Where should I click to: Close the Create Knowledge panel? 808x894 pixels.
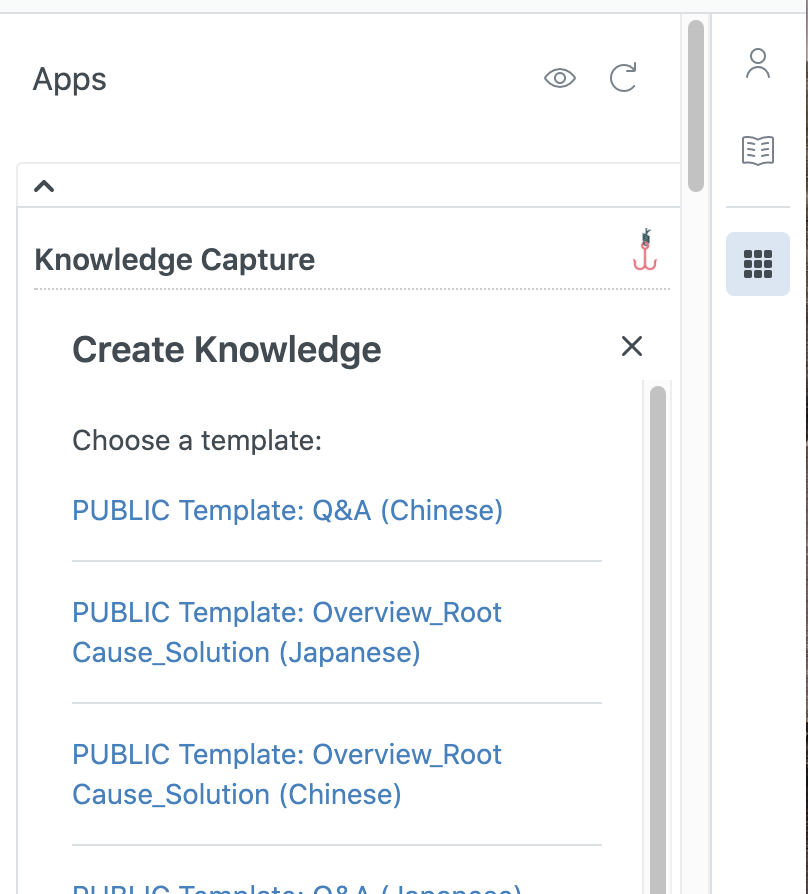click(631, 346)
